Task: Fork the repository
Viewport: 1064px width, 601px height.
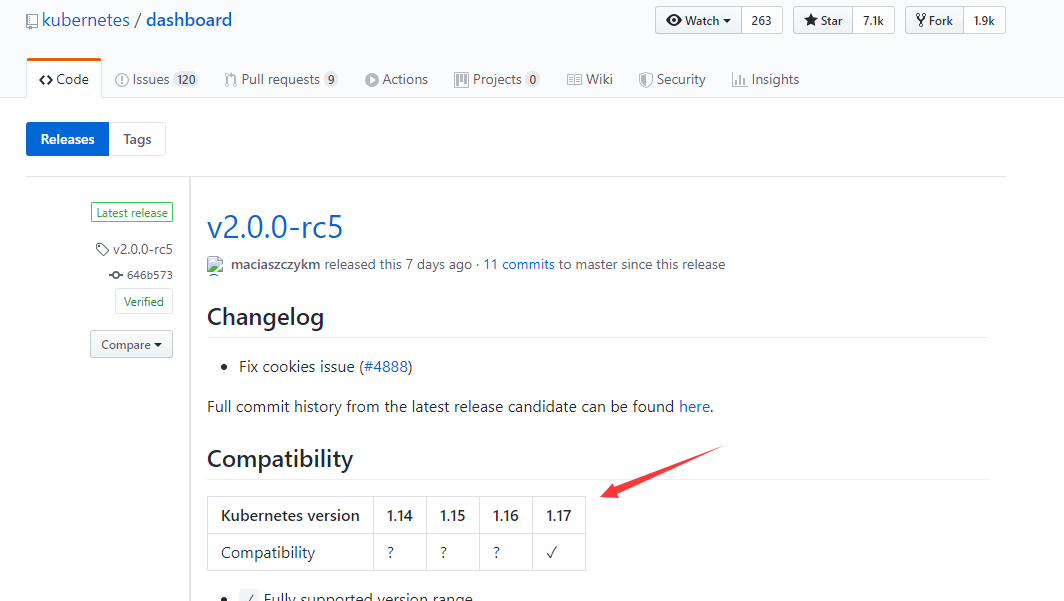Action: point(934,20)
